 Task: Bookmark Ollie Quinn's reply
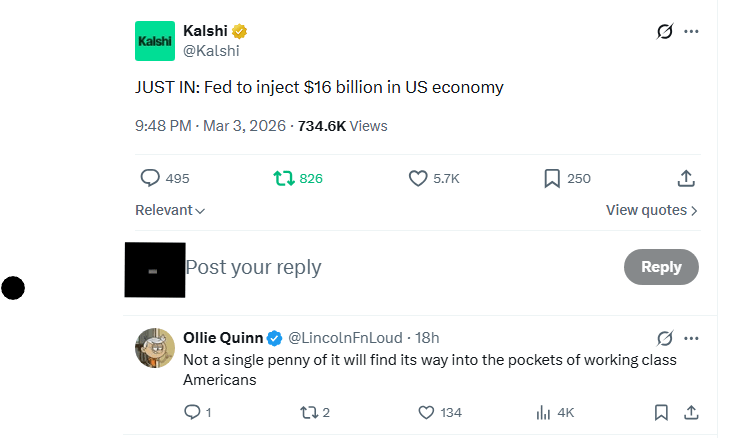click(661, 412)
